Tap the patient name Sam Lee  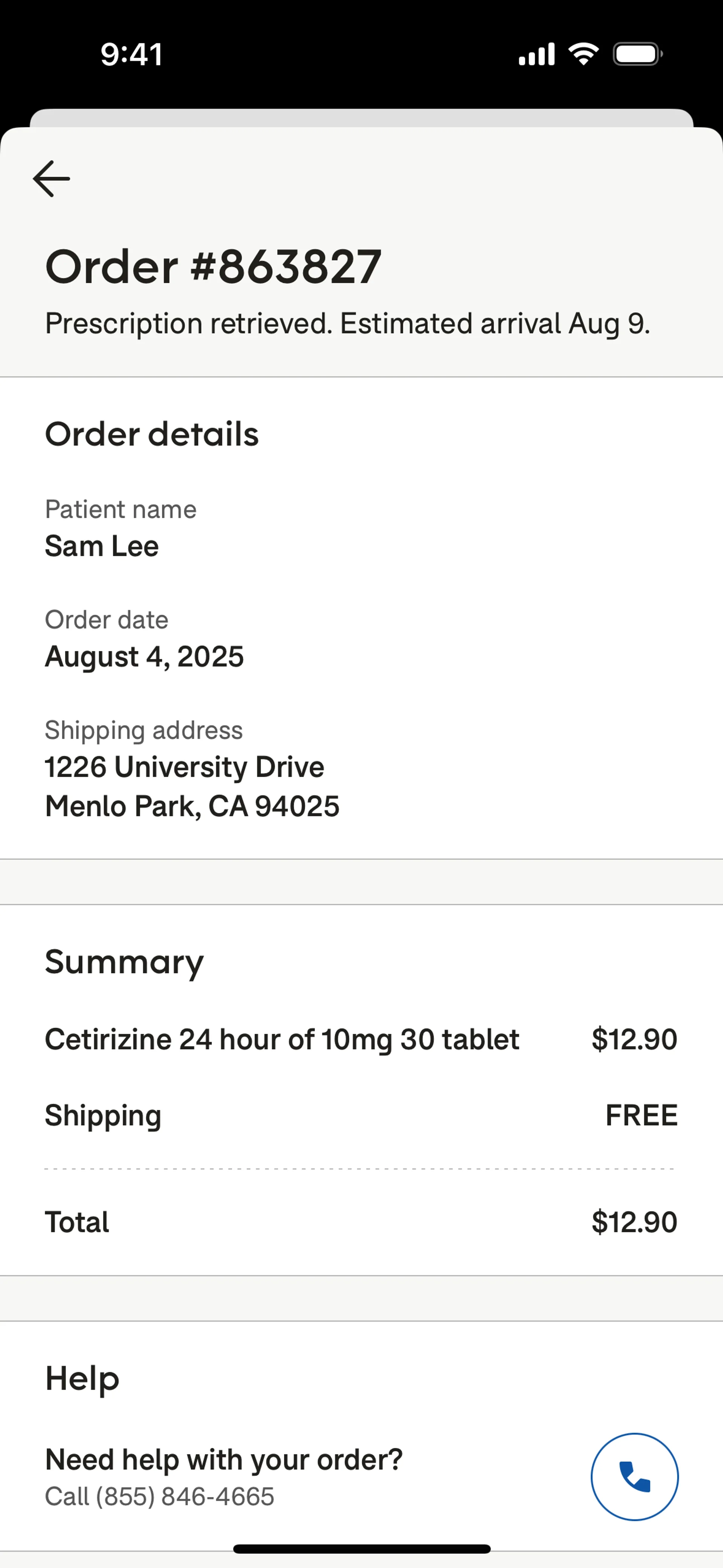[102, 546]
